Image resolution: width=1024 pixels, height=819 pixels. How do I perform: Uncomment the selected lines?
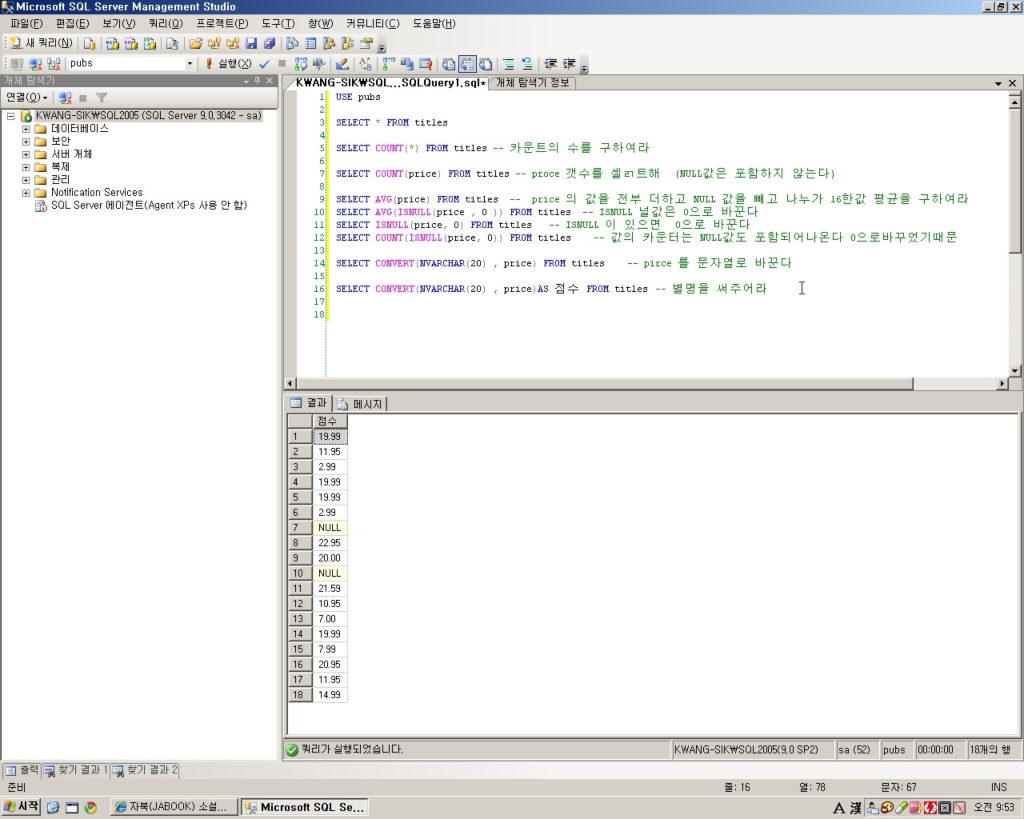(x=527, y=64)
